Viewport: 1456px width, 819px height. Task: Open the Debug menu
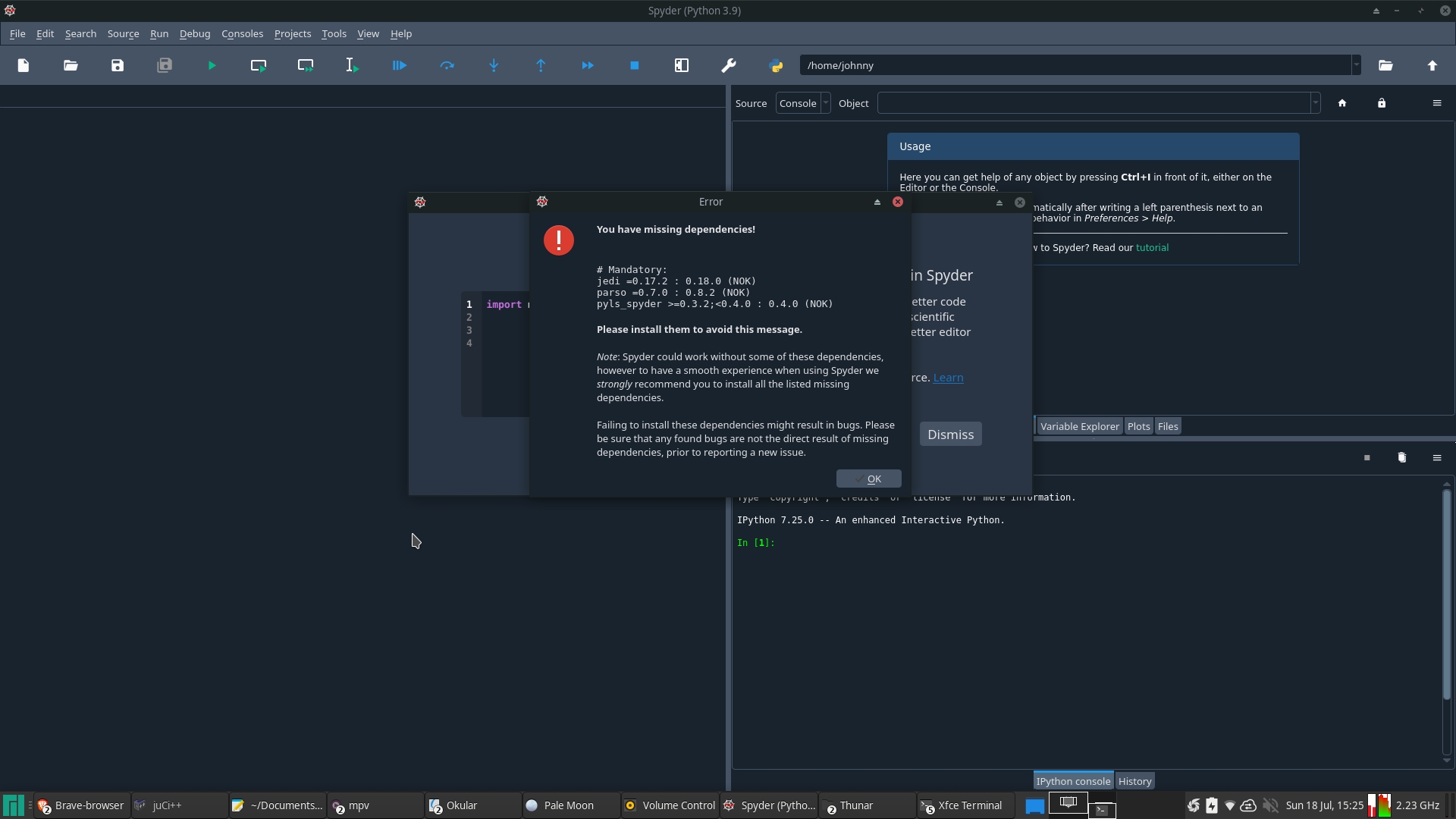pos(195,34)
